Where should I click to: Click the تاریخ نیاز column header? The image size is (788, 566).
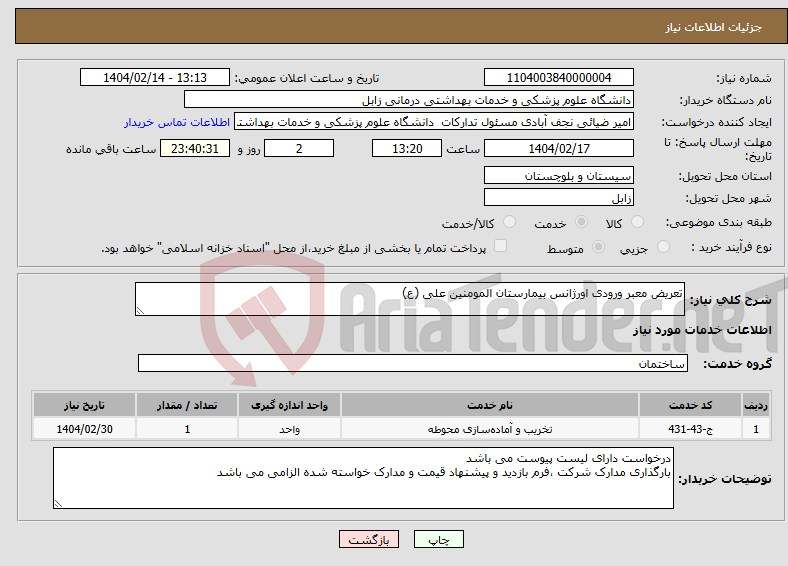coord(84,405)
